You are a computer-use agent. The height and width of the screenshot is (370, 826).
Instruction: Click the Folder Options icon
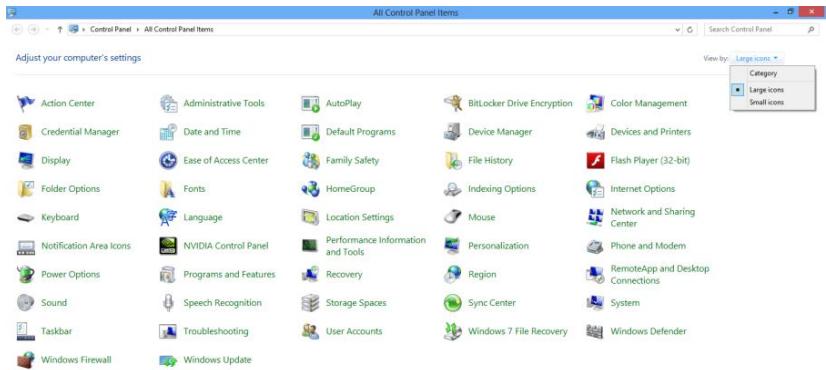pos(25,189)
